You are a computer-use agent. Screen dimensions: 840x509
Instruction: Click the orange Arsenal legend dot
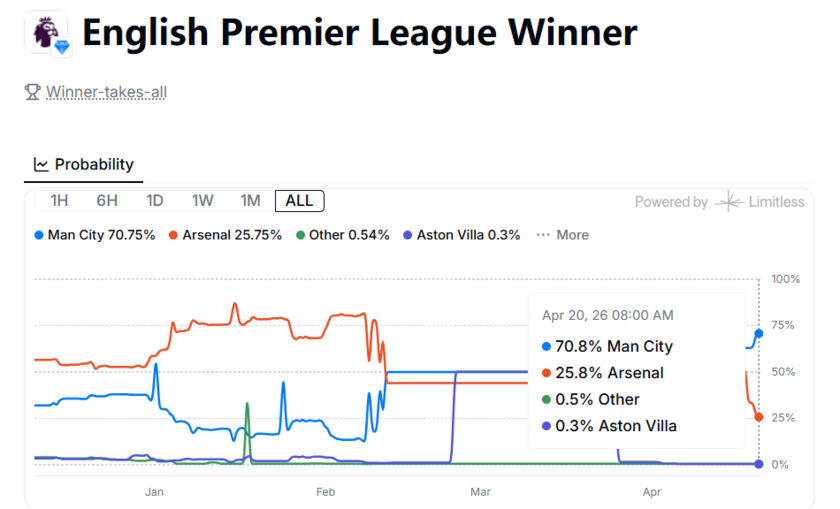click(173, 235)
